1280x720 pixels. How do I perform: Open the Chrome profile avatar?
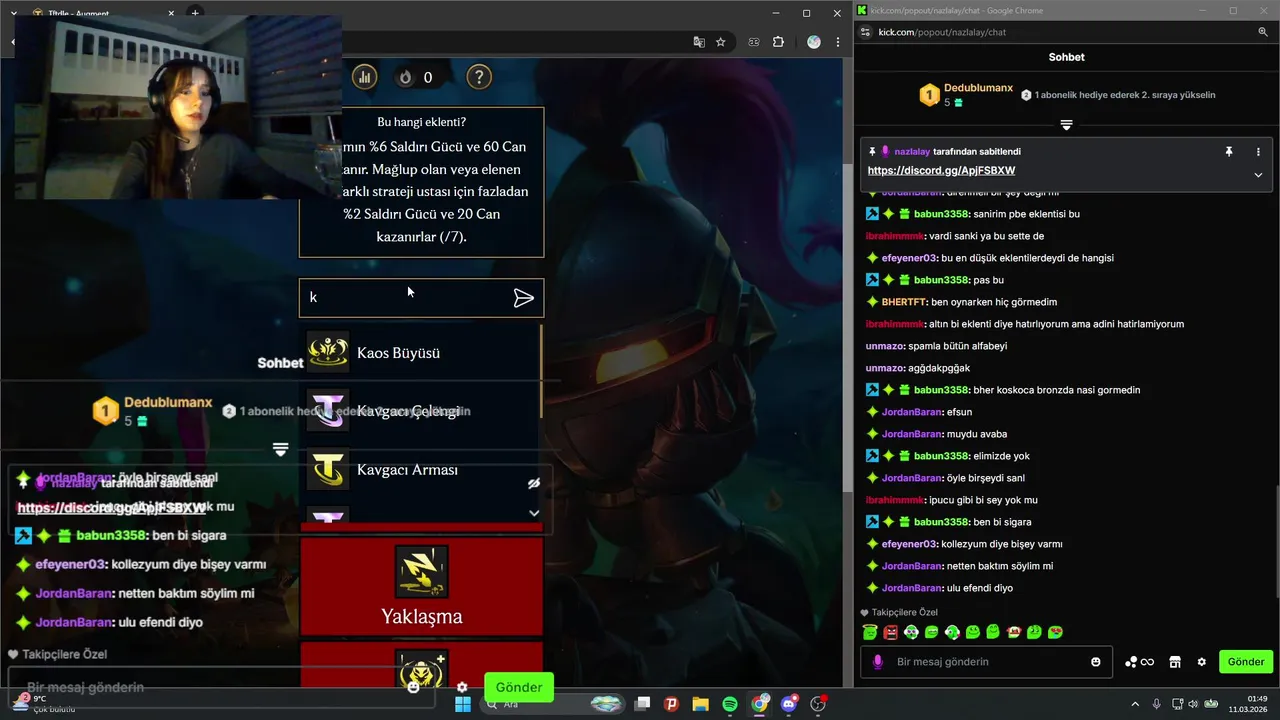click(x=813, y=42)
